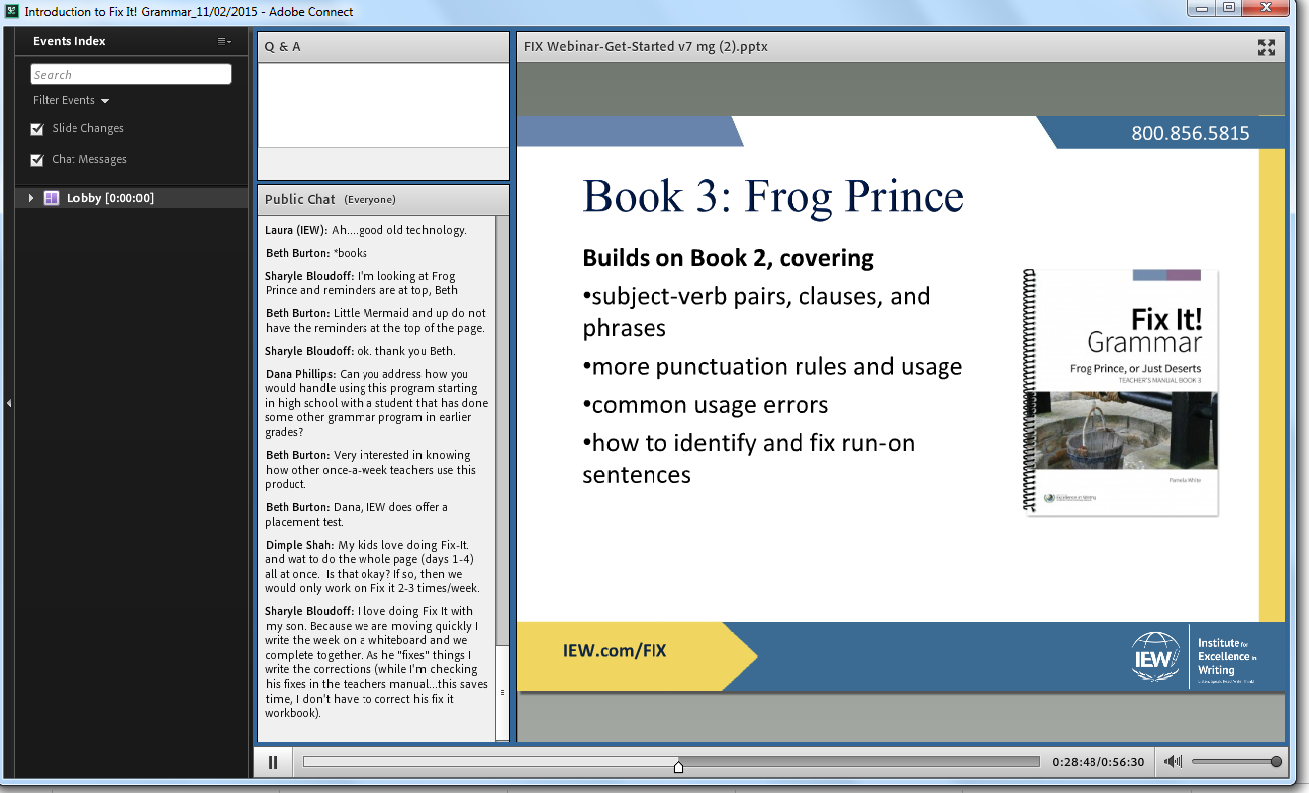Click the speaker icon to mute audio

1172,761
